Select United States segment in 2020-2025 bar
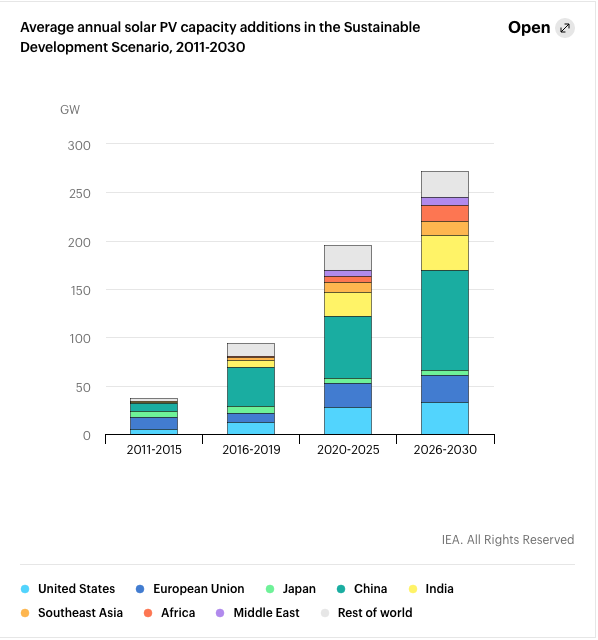The width and height of the screenshot is (598, 640). [348, 421]
